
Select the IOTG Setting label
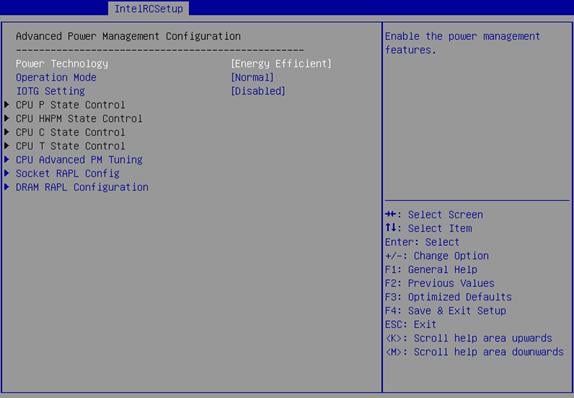pos(51,91)
